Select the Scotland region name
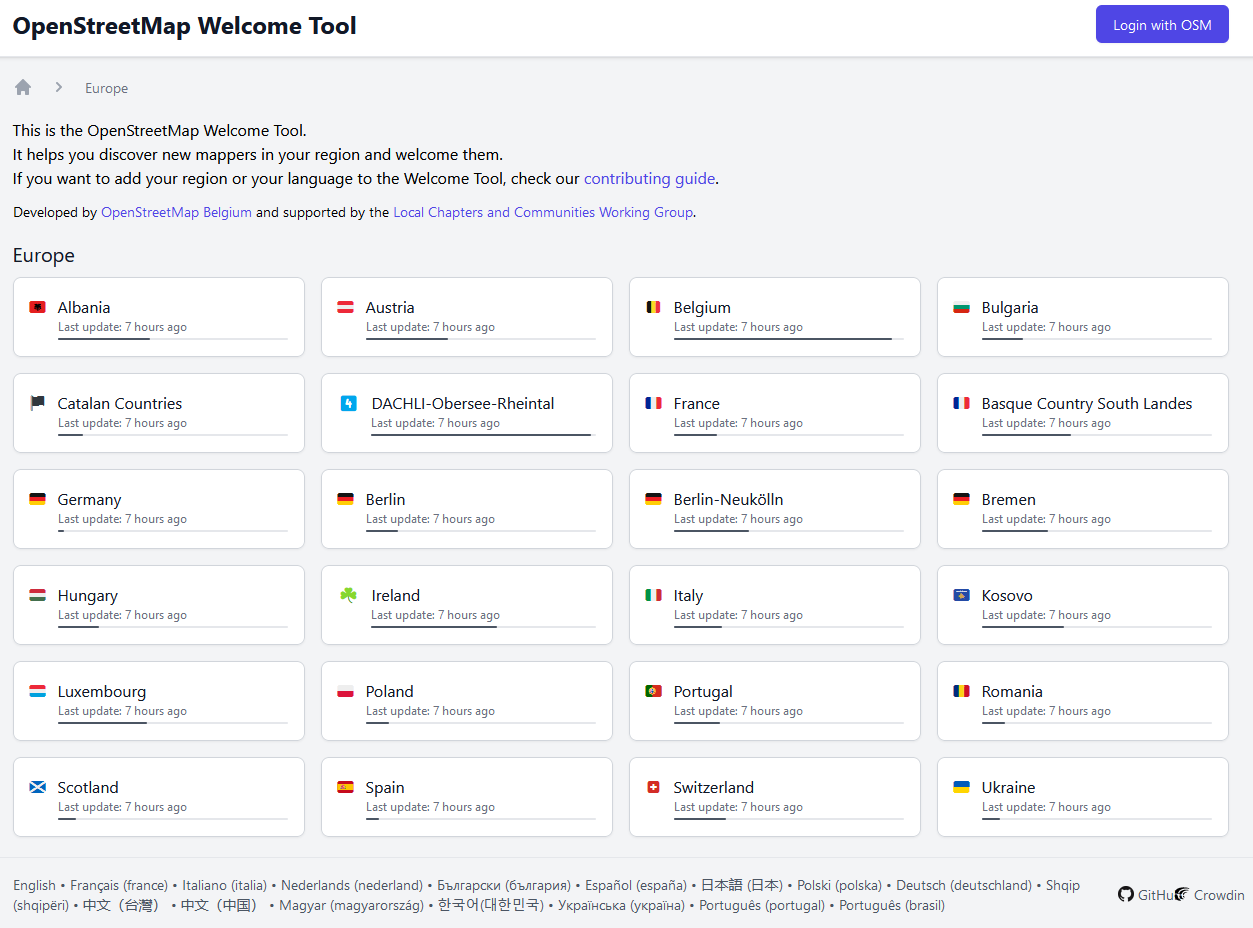1253x928 pixels. click(88, 787)
